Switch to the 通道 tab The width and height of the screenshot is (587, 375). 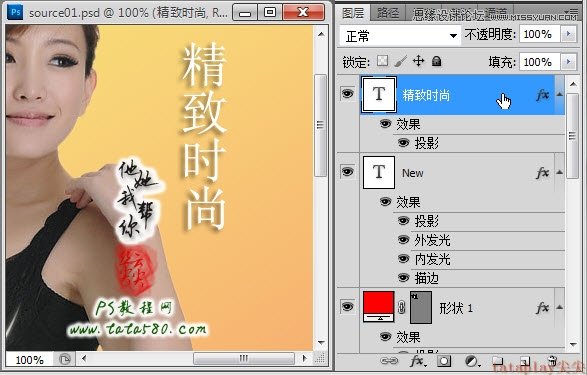495,14
